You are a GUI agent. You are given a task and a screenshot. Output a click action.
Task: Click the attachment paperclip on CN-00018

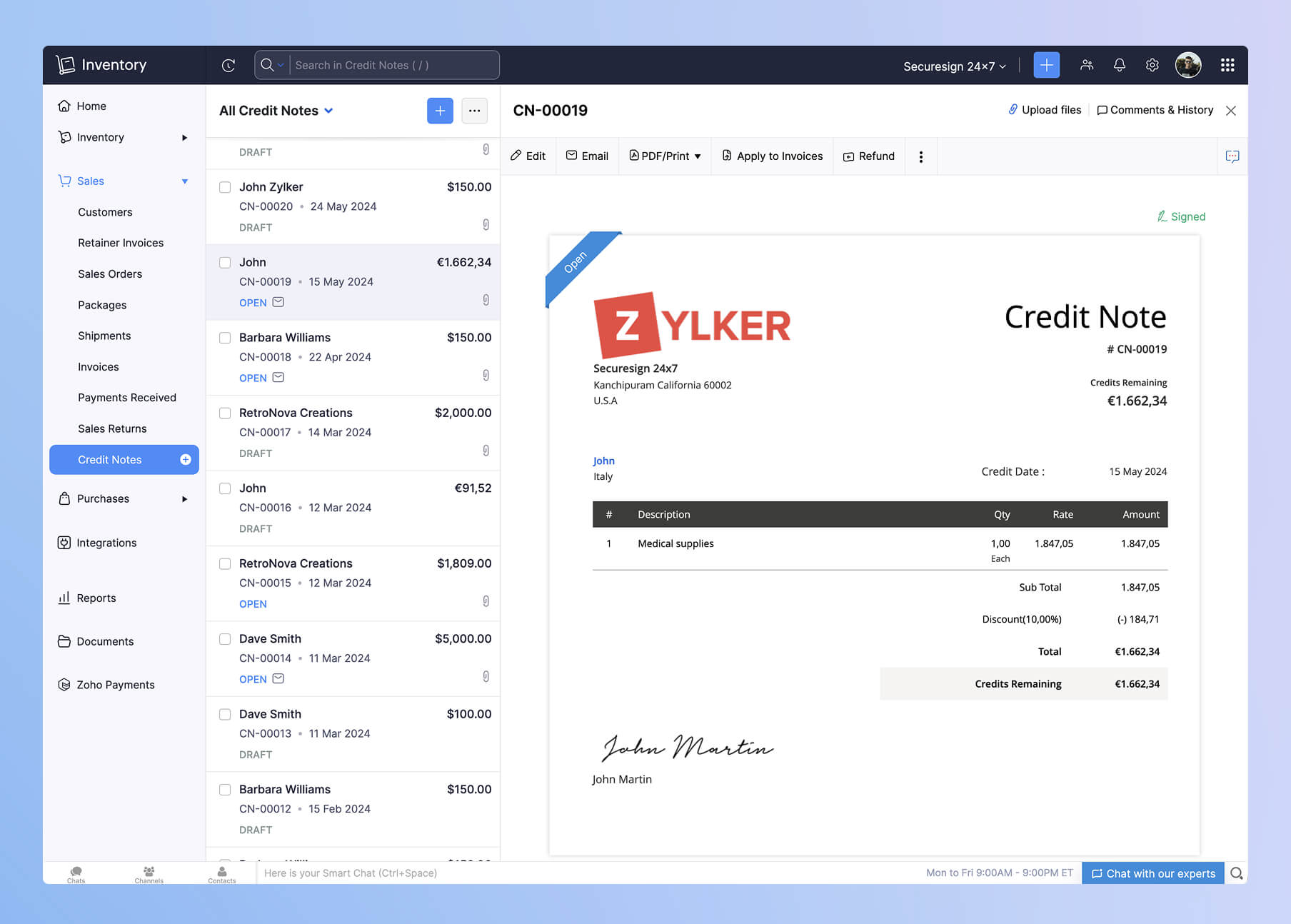click(x=486, y=375)
